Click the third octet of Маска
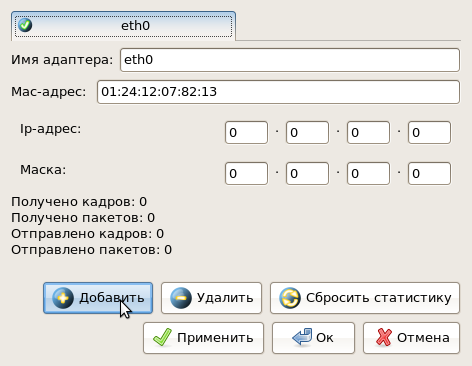472x366 pixels. coord(368,173)
